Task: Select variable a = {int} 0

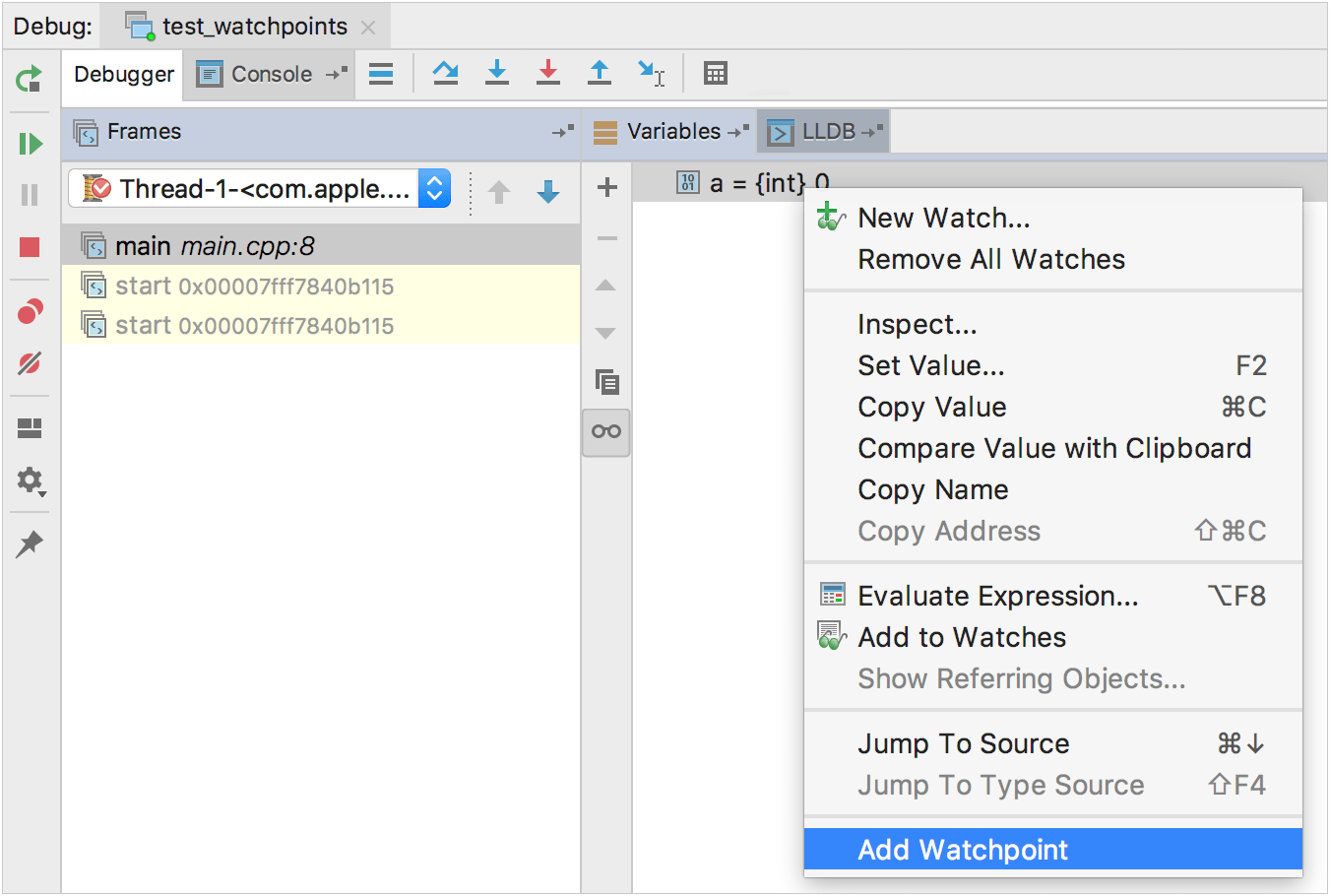Action: [x=753, y=183]
